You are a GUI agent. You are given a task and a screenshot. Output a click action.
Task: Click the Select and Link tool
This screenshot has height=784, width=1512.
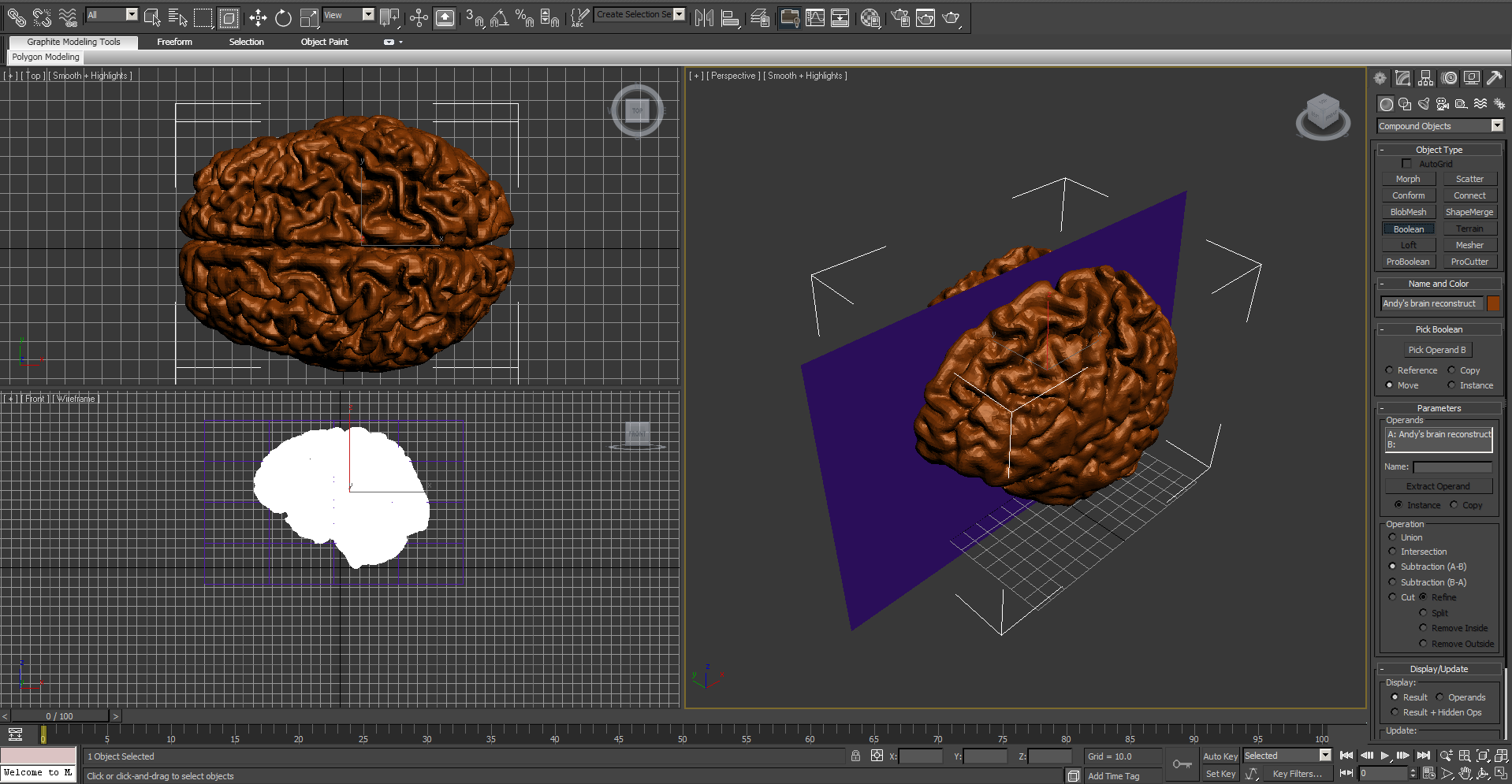point(16,17)
